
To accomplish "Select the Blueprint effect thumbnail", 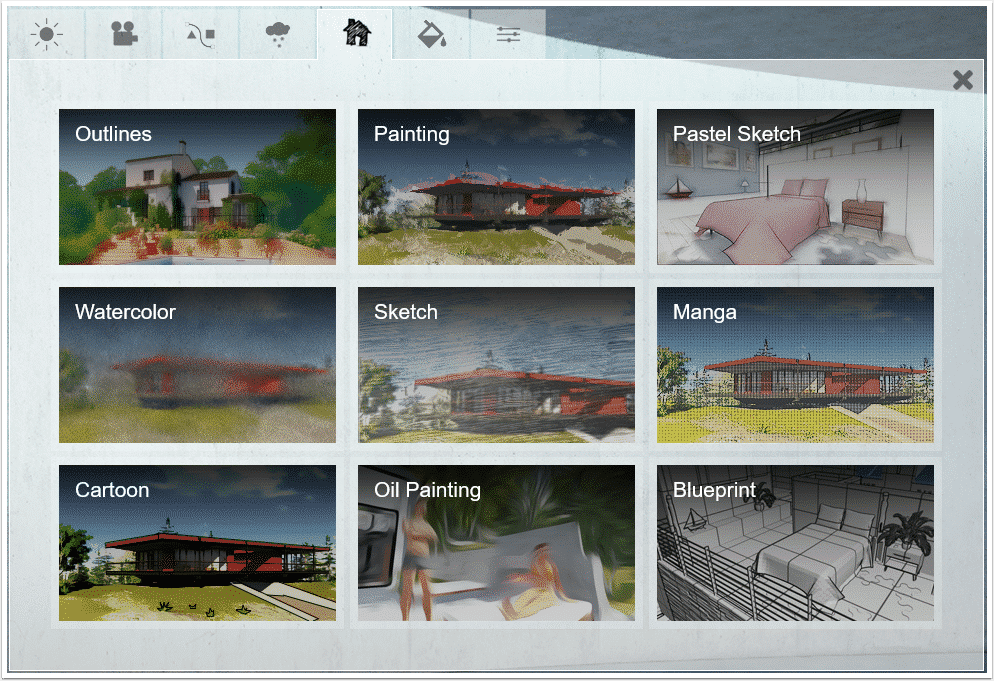I will [795, 543].
